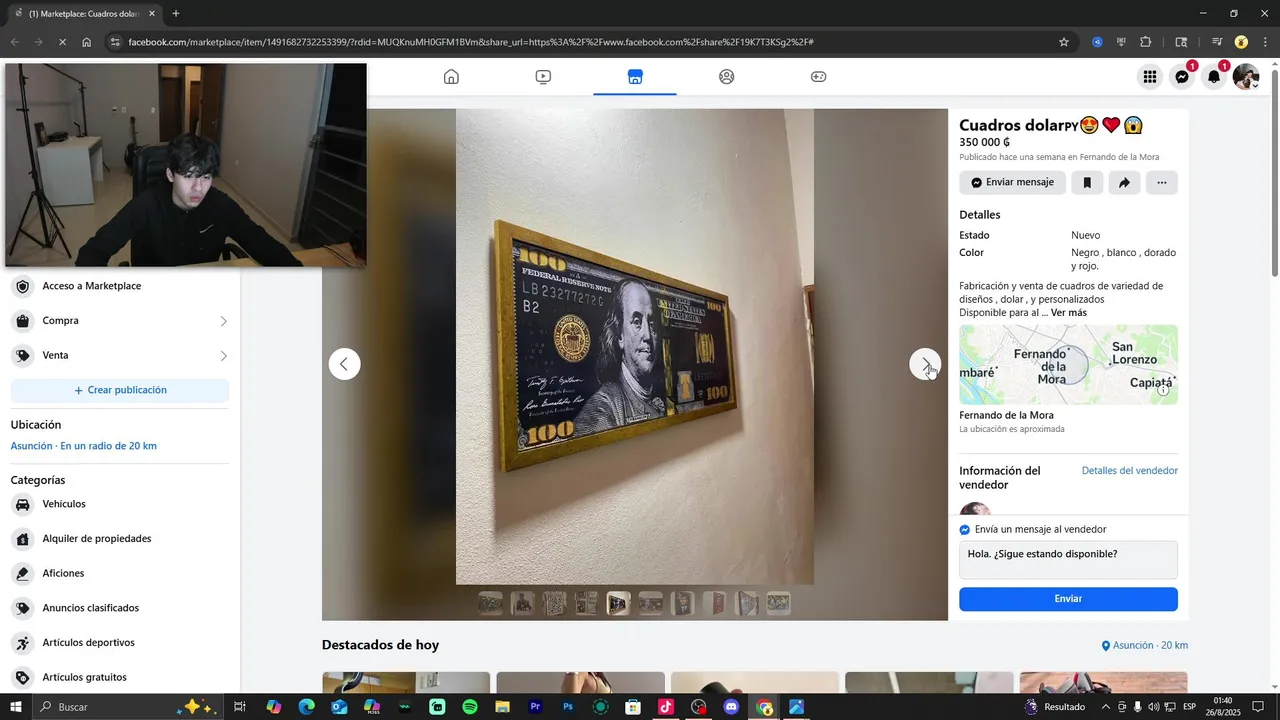Open Adobe Premiere Pro from taskbar
Image resolution: width=1280 pixels, height=720 pixels.
535,707
